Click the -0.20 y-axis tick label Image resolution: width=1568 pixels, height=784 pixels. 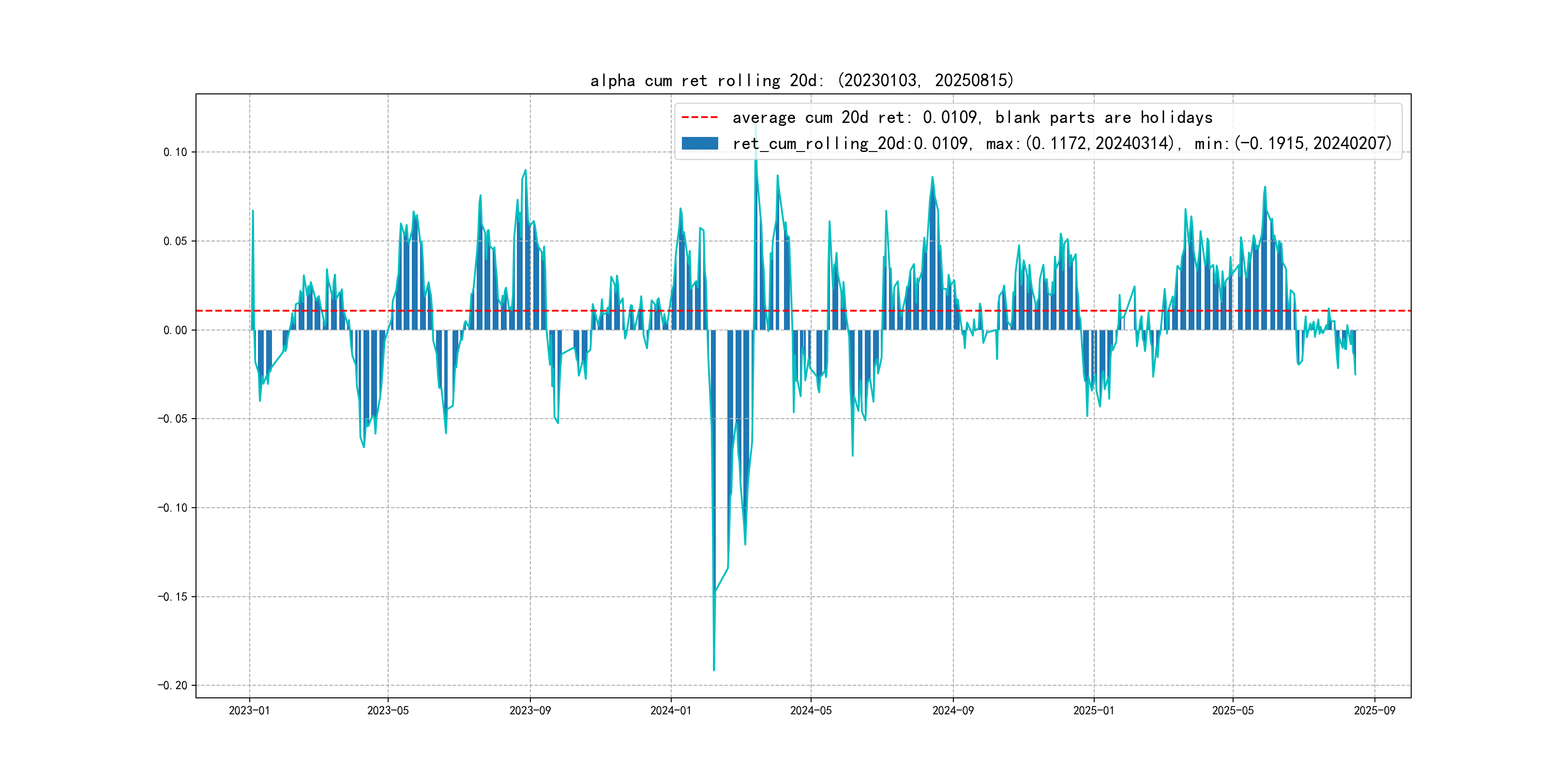(172, 685)
